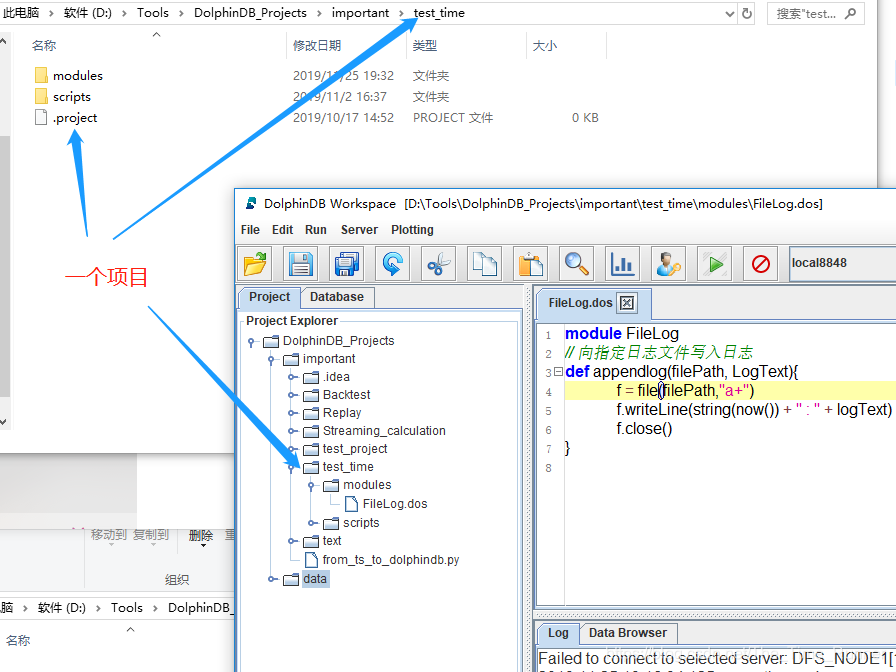Sort by 名称 column in top Explorer
This screenshot has height=672, width=896.
(x=44, y=46)
